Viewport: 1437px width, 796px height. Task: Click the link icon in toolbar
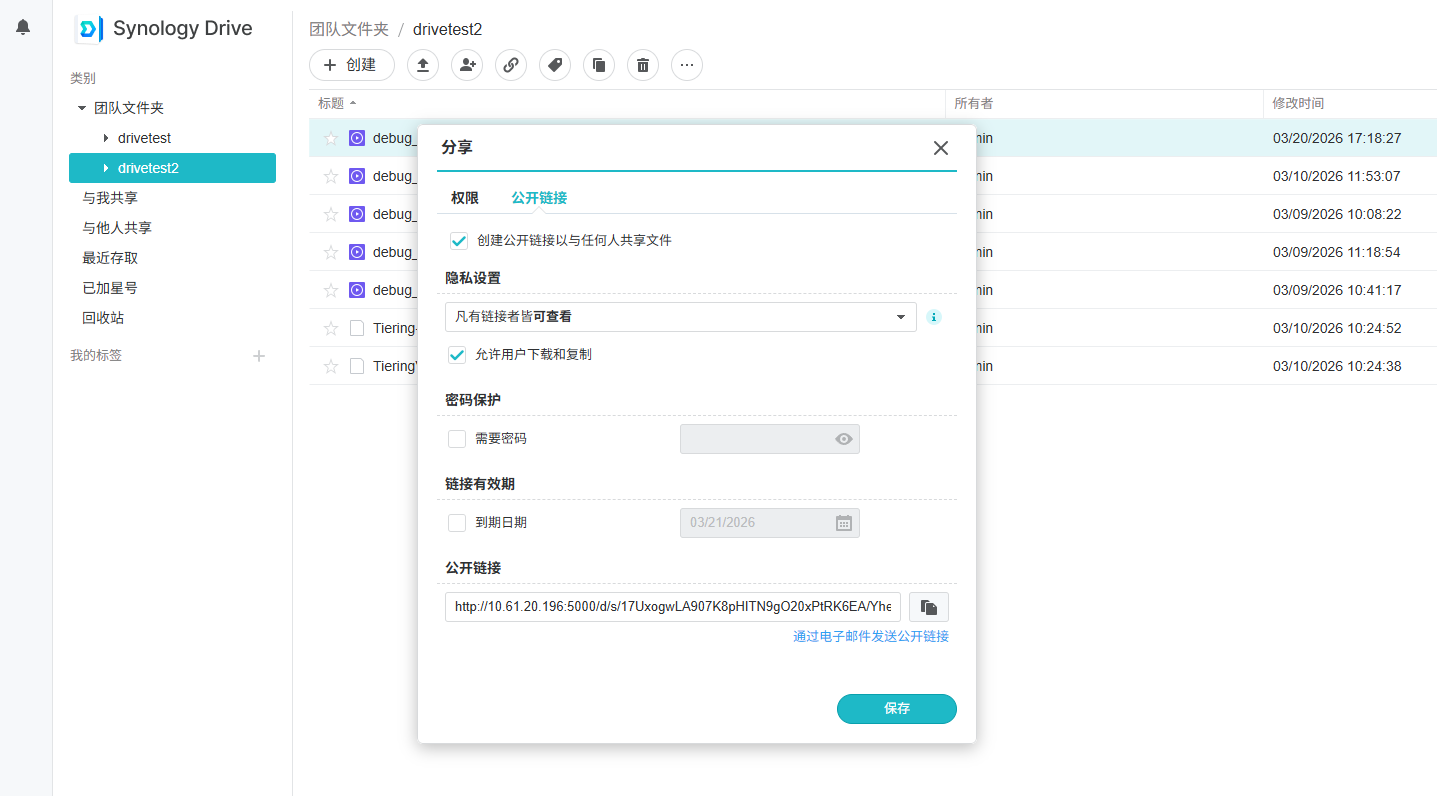click(511, 65)
